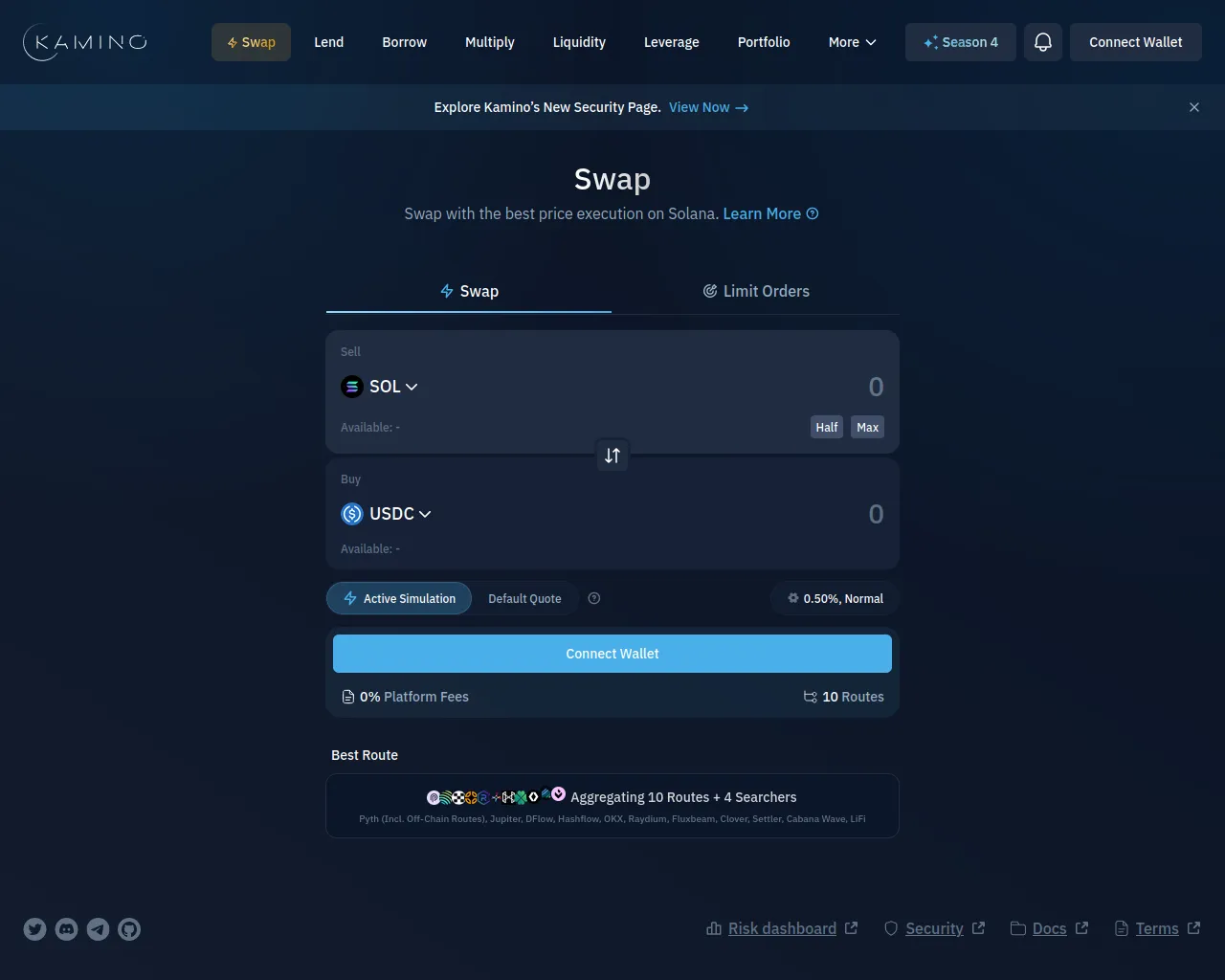Open the notifications bell
1225x980 pixels.
pyautogui.click(x=1043, y=42)
